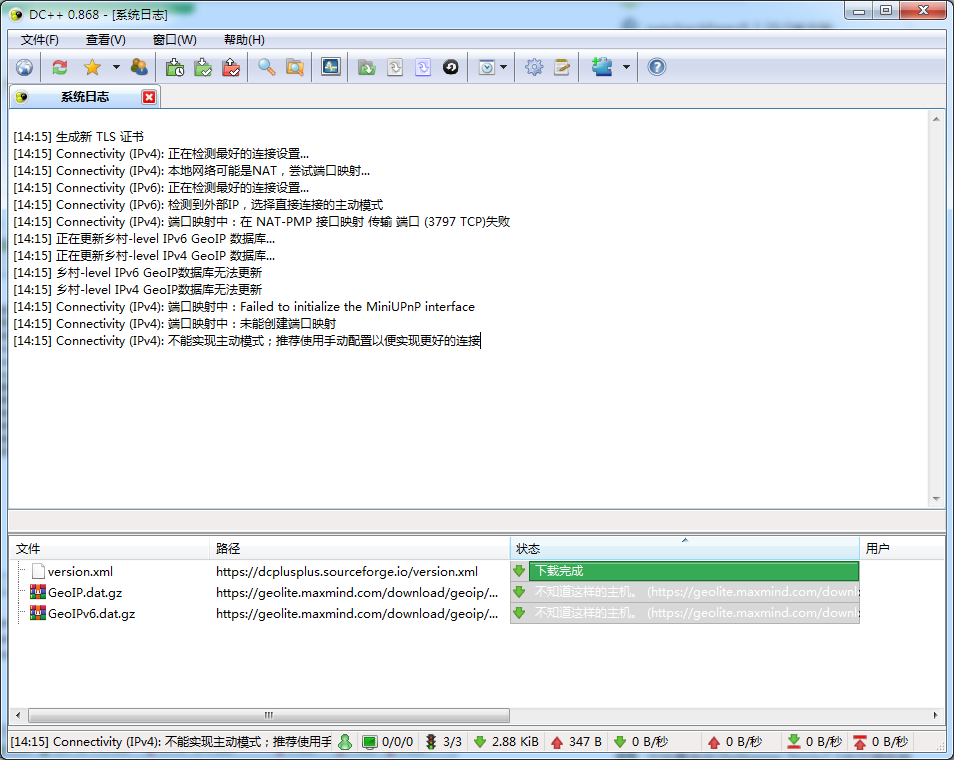Click the Search magnifier icon
954x760 pixels.
coord(266,68)
